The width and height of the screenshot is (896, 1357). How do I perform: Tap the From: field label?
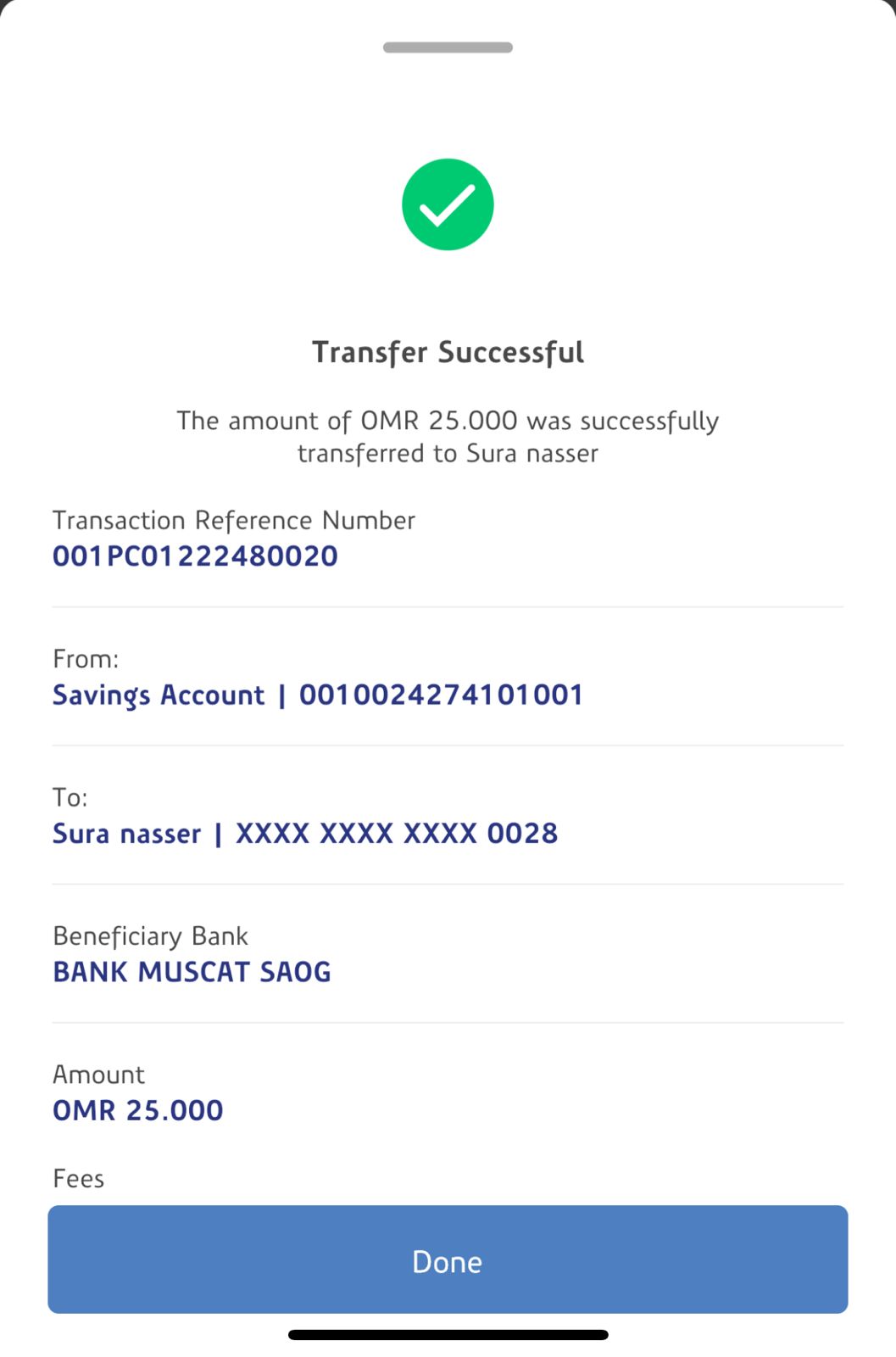[86, 659]
